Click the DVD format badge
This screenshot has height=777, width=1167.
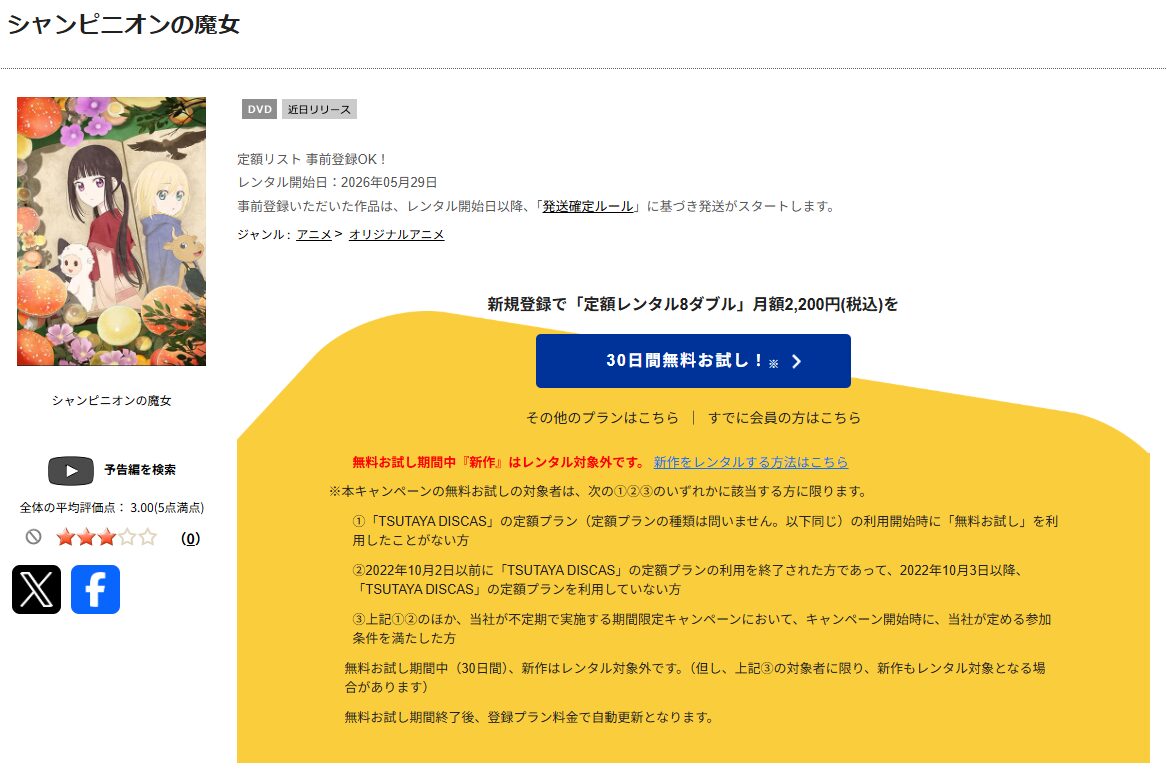tap(258, 109)
